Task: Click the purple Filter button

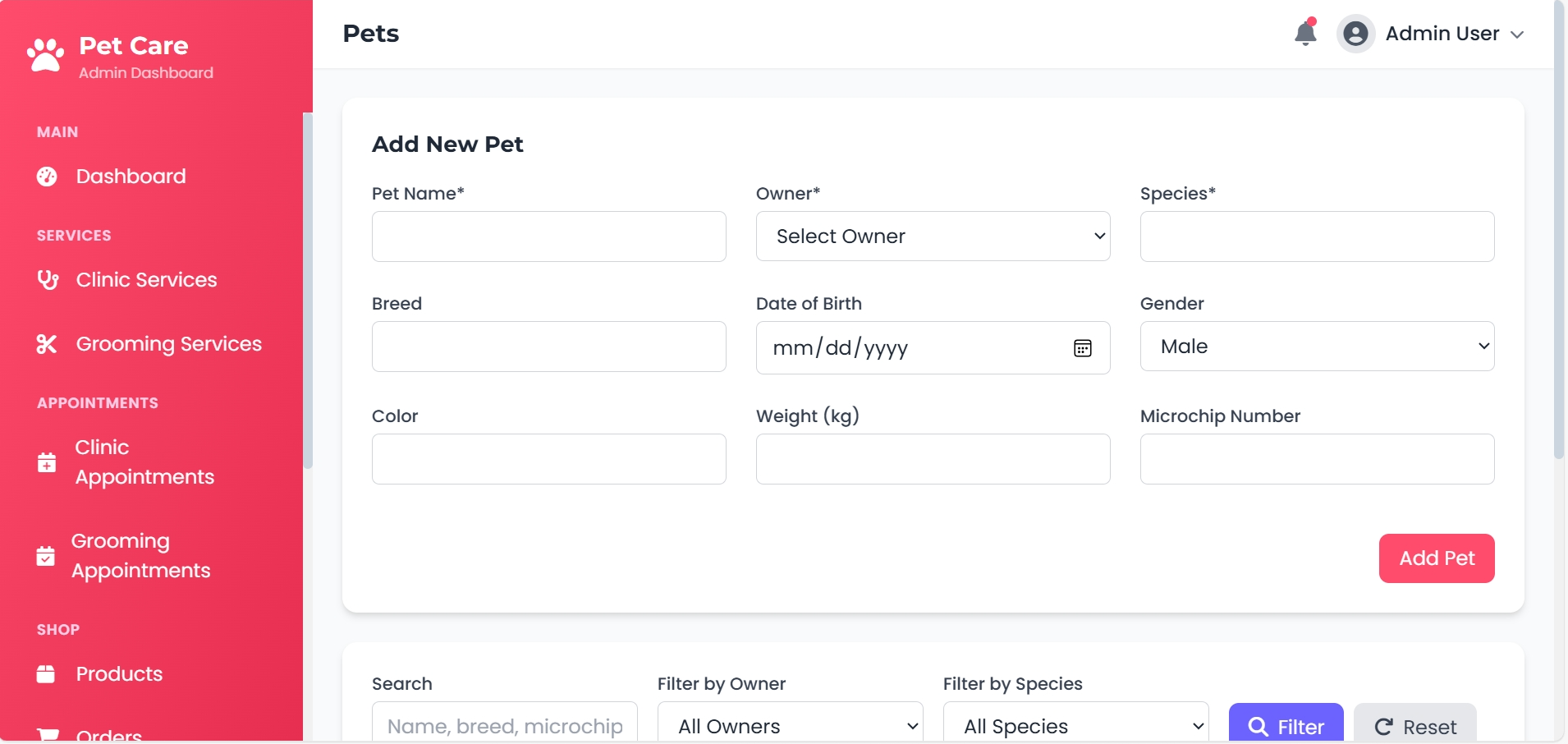Action: coord(1286,726)
